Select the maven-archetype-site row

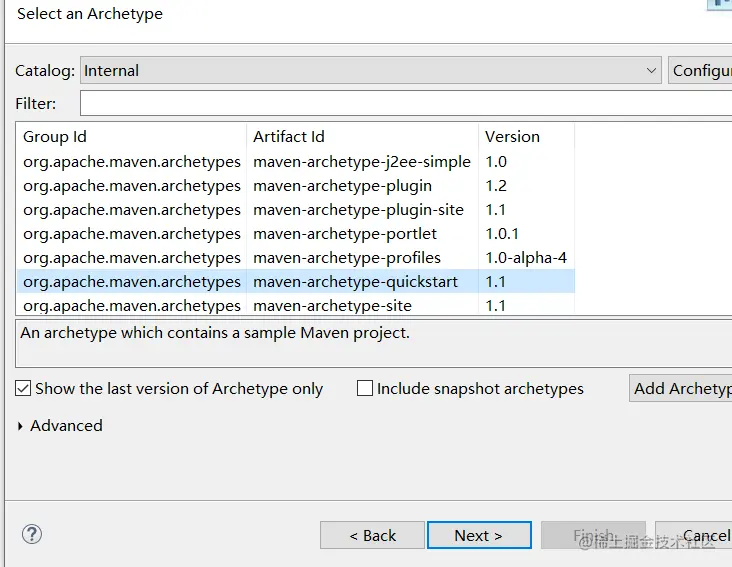(x=332, y=306)
